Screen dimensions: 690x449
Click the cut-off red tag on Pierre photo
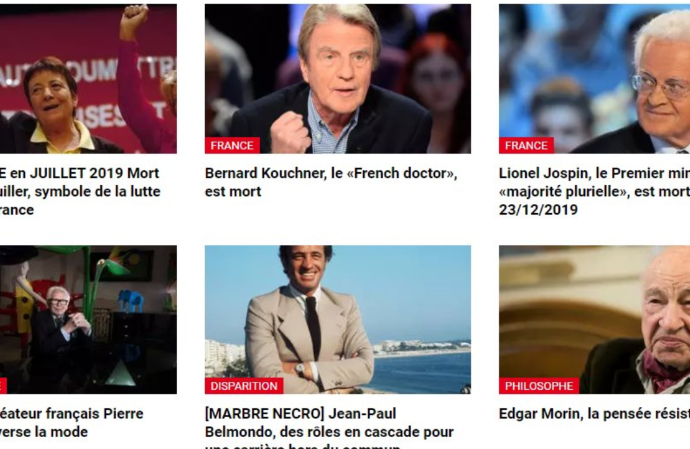(x=3, y=386)
